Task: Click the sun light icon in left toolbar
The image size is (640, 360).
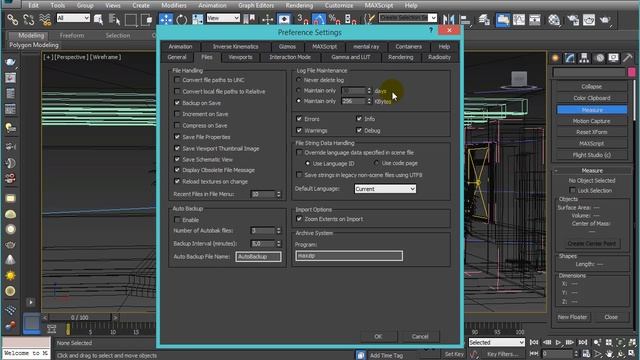Action: pos(11,276)
